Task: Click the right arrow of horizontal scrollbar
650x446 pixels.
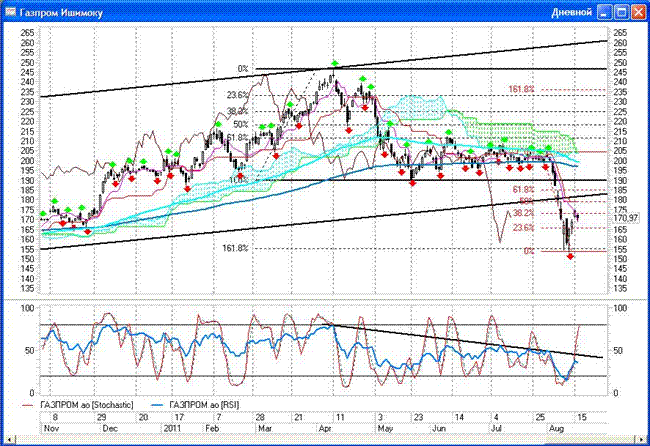Action: (x=640, y=438)
